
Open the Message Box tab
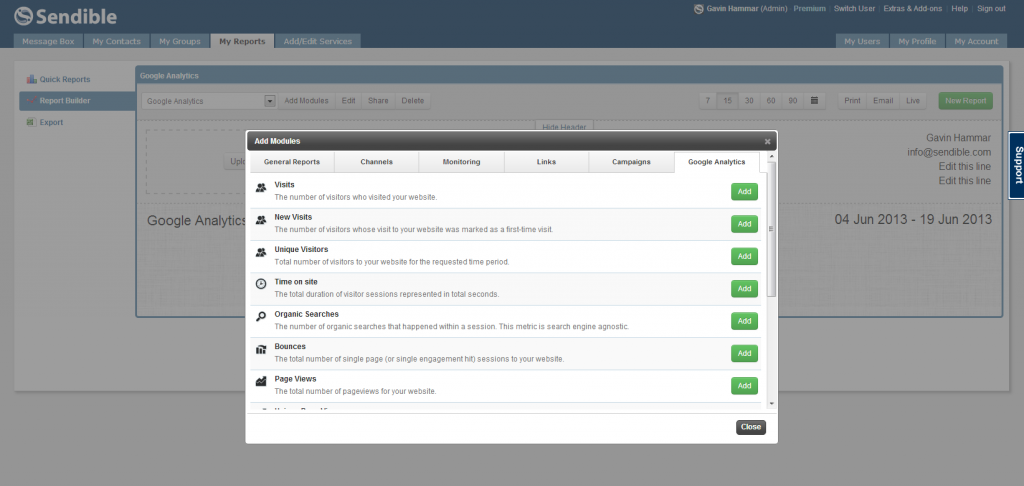click(x=48, y=41)
